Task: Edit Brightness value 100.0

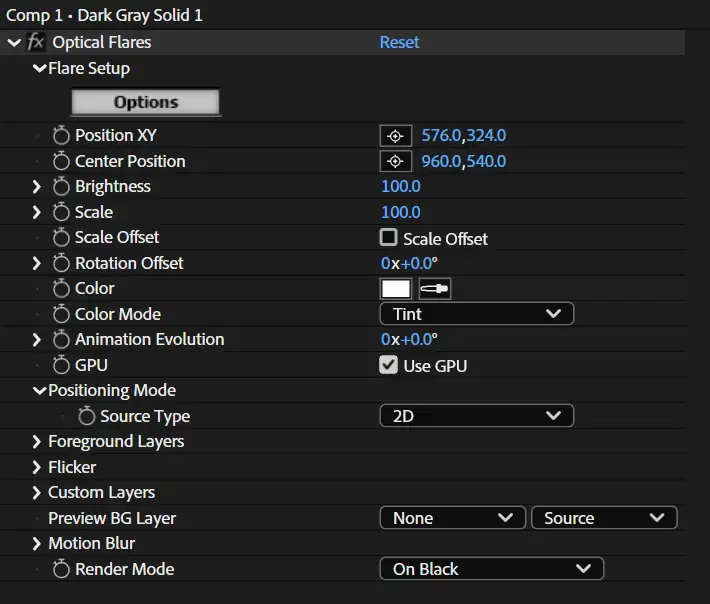Action: pyautogui.click(x=401, y=186)
